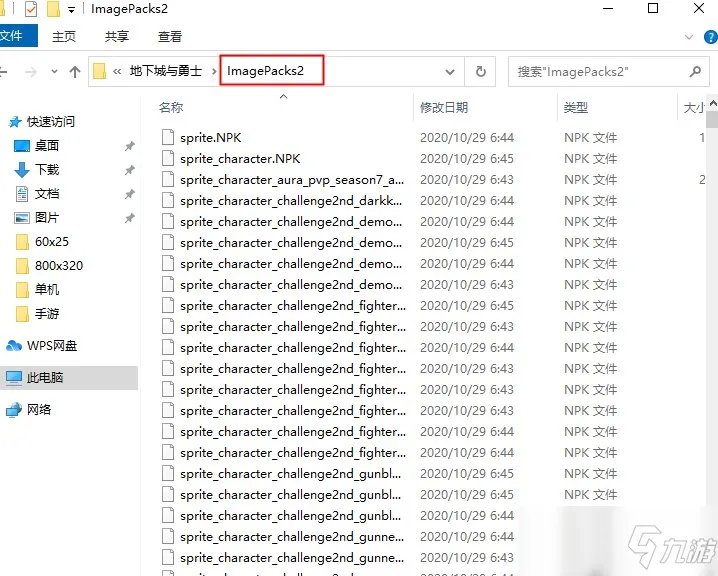The image size is (718, 576).
Task: Expand hidden path with double chevron
Action: (x=117, y=71)
